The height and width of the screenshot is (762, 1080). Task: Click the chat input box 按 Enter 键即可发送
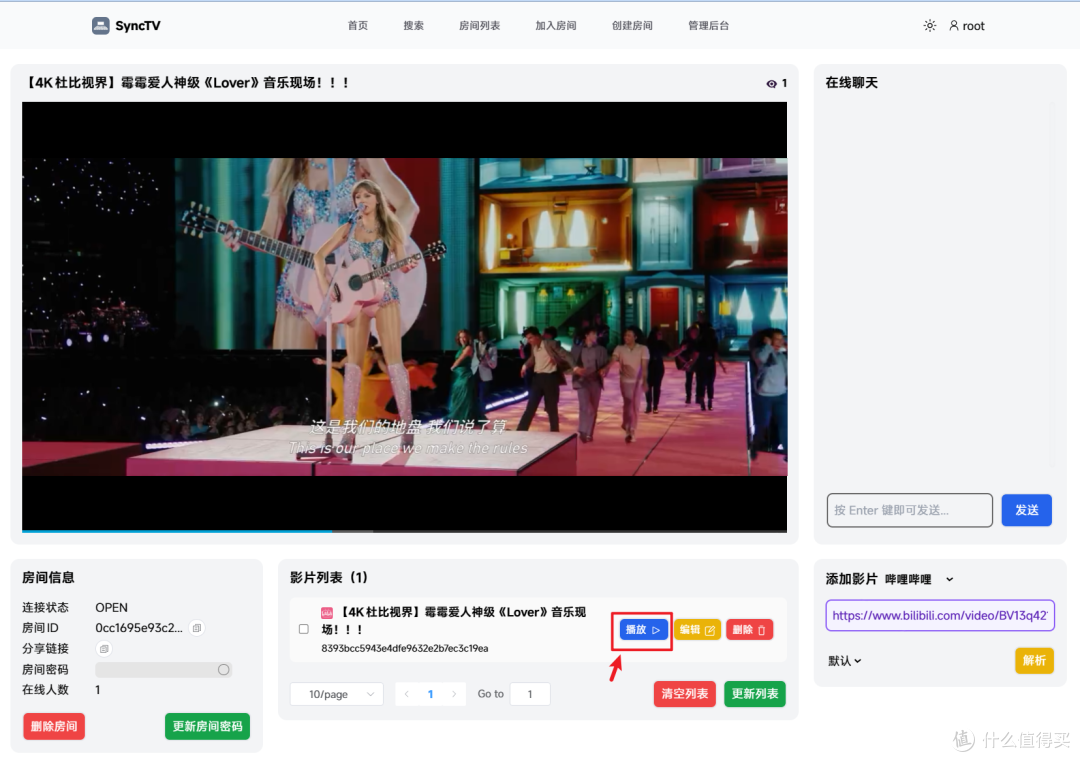pyautogui.click(x=909, y=510)
